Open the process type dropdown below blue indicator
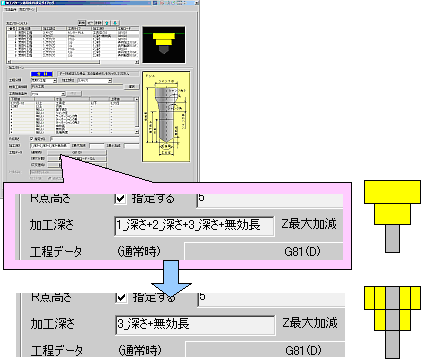 coord(44,81)
